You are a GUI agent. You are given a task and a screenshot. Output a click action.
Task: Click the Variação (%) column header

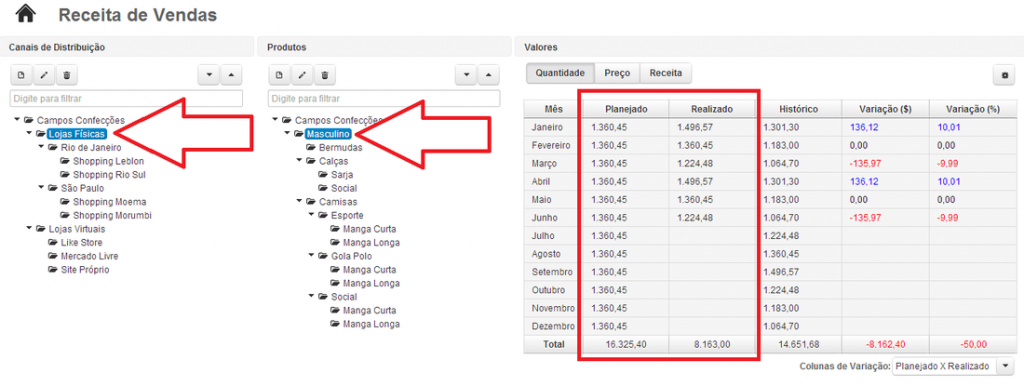973,109
